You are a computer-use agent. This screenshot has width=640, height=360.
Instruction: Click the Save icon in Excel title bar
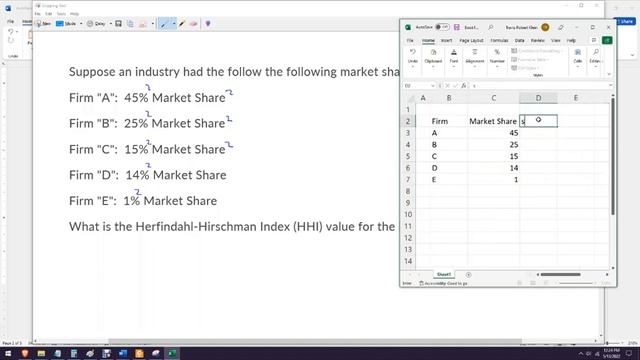(456, 27)
